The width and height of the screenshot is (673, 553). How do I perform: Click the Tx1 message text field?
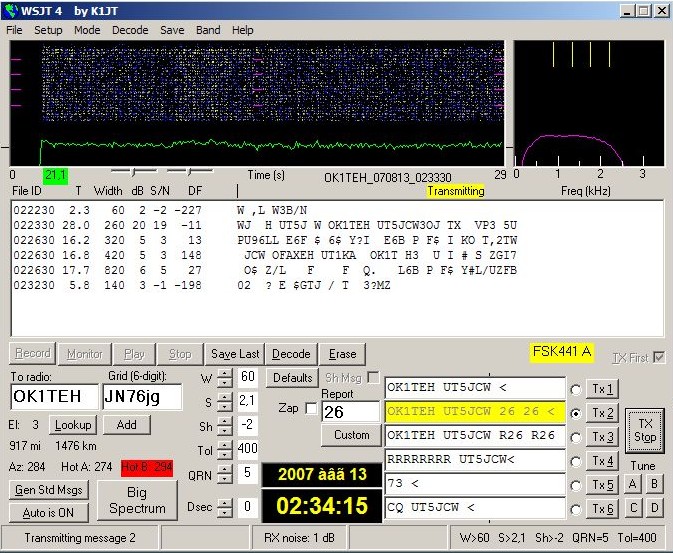(x=475, y=388)
